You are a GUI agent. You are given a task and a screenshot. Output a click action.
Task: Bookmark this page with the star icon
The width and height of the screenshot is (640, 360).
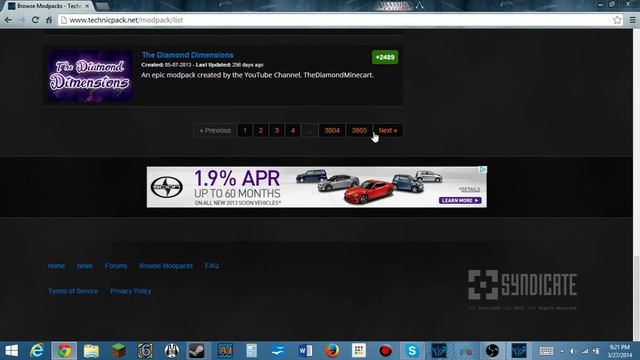click(x=617, y=20)
